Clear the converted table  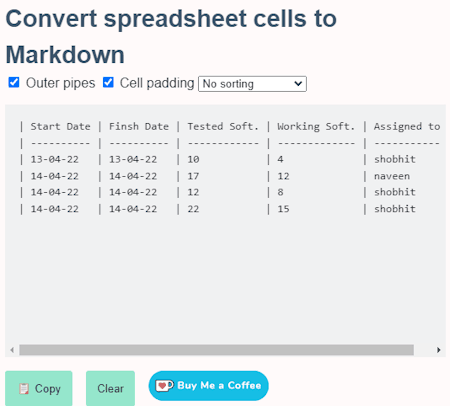[110, 388]
